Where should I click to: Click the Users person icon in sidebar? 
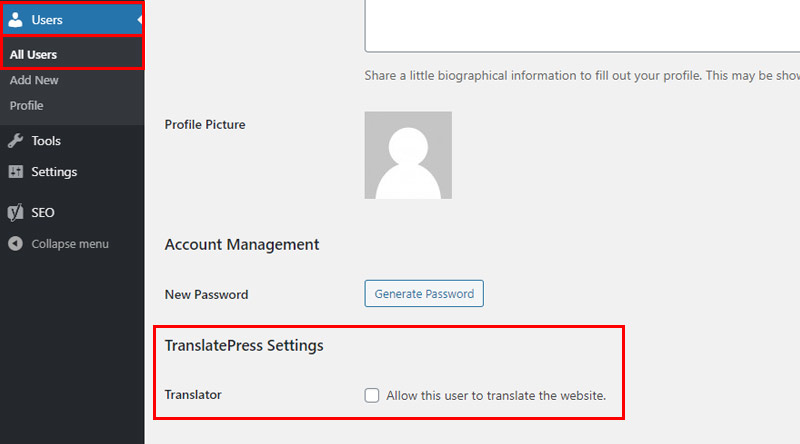coord(16,19)
